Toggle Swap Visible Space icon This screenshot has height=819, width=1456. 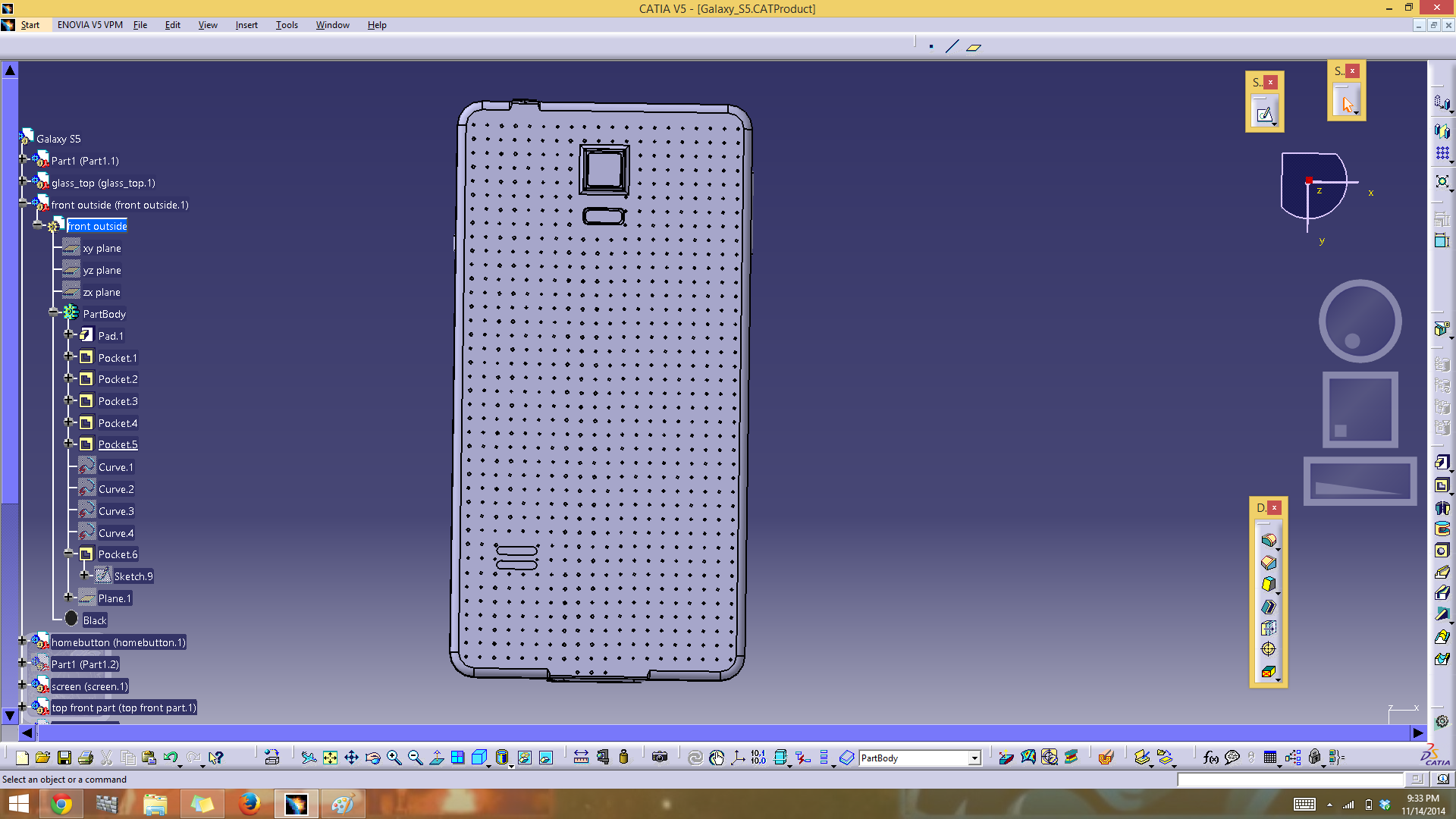pos(545,758)
